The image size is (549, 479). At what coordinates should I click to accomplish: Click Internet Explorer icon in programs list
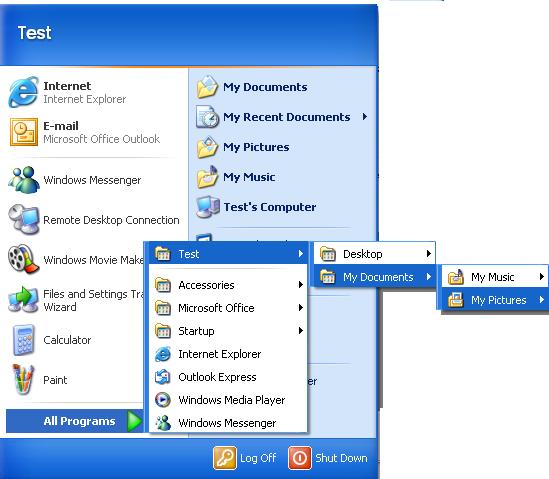(x=163, y=354)
